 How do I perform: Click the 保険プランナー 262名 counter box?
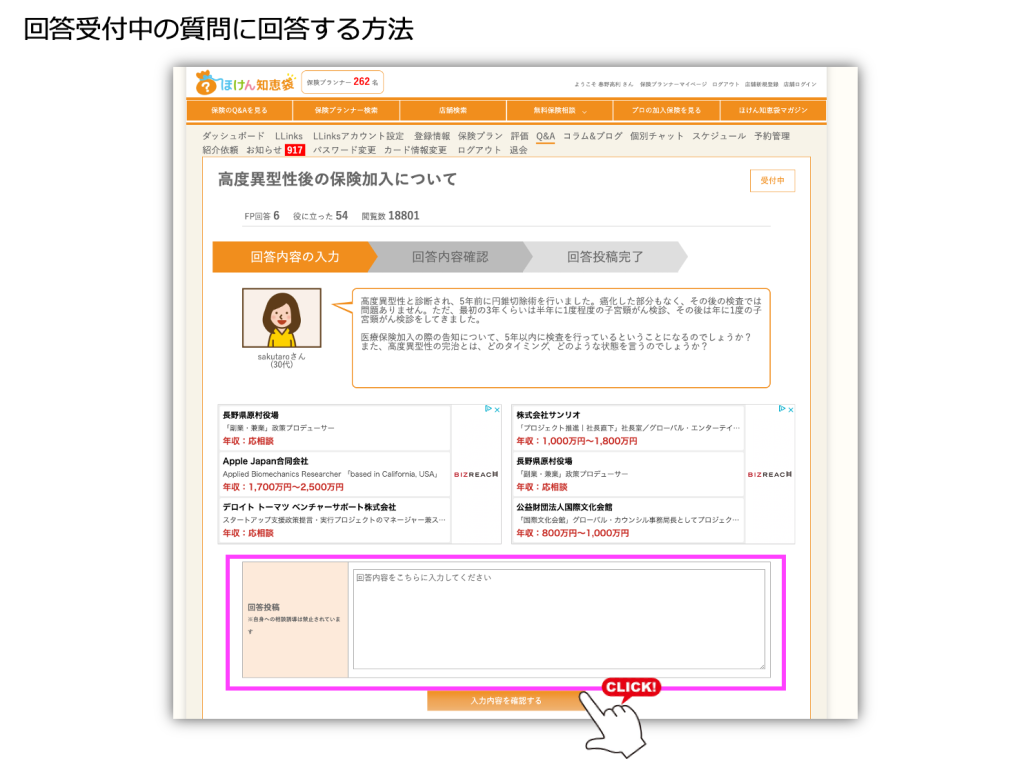click(x=343, y=82)
